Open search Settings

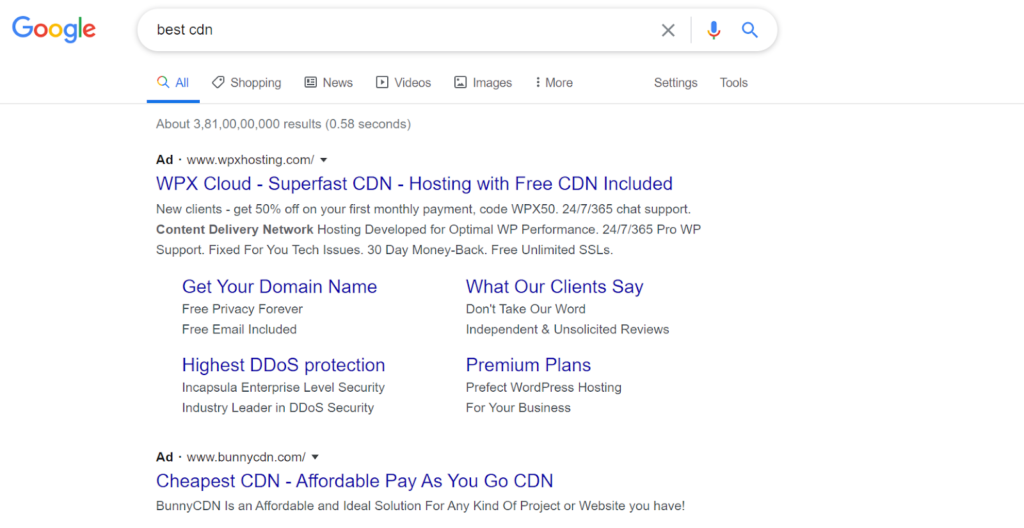675,83
